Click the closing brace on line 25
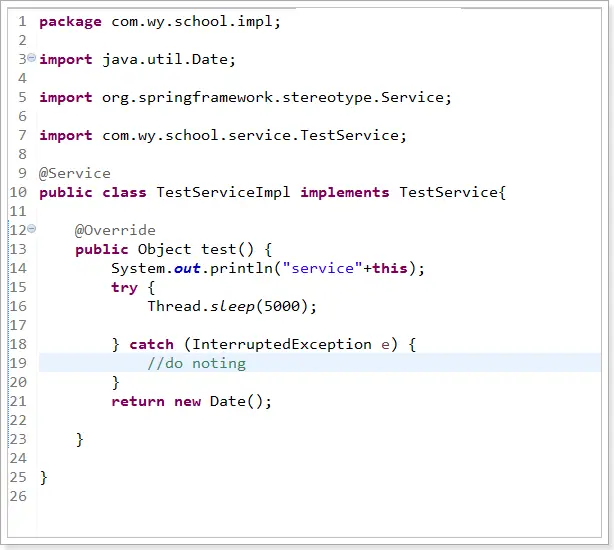Screen dimensions: 614x550 (x=43, y=478)
